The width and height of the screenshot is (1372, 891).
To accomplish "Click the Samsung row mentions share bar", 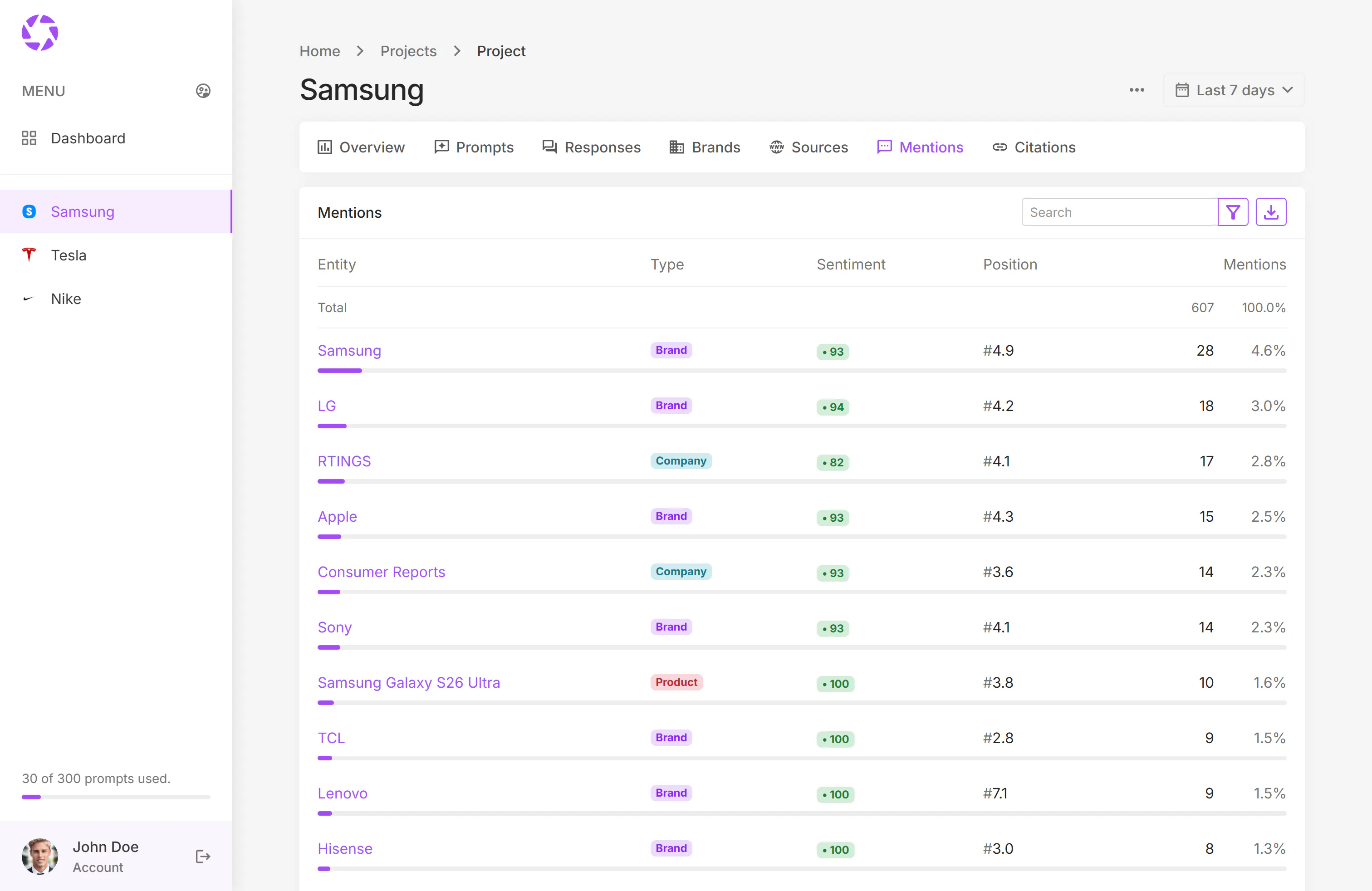I will click(802, 371).
